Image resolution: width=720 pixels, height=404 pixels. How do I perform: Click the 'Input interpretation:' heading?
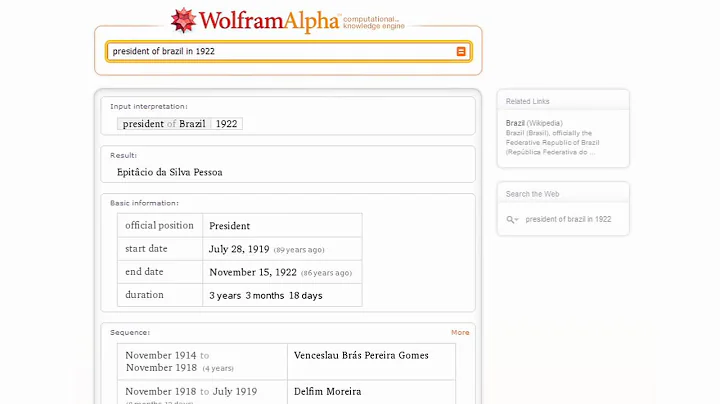click(x=149, y=107)
